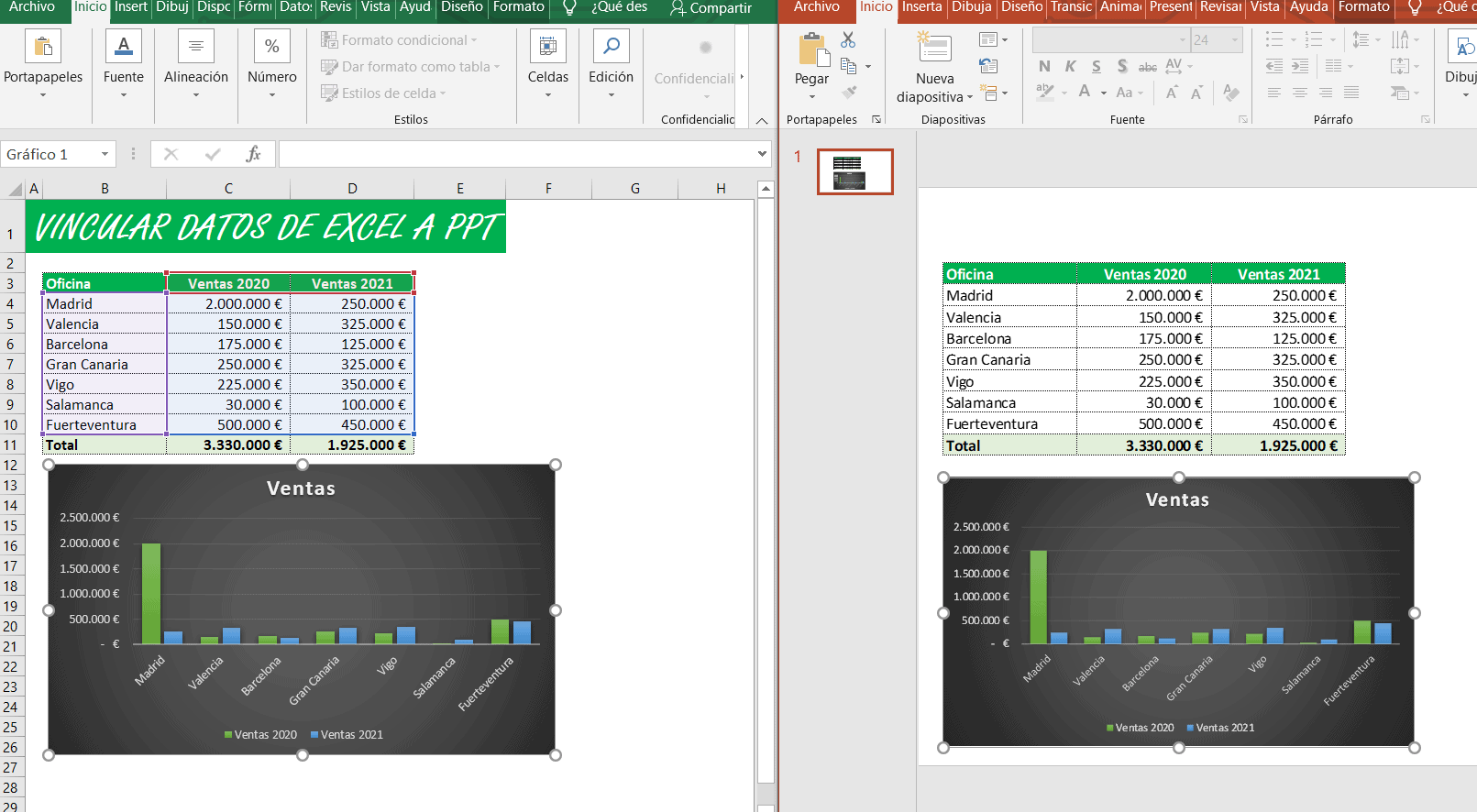Open the Excel Archivo tab

click(x=32, y=7)
